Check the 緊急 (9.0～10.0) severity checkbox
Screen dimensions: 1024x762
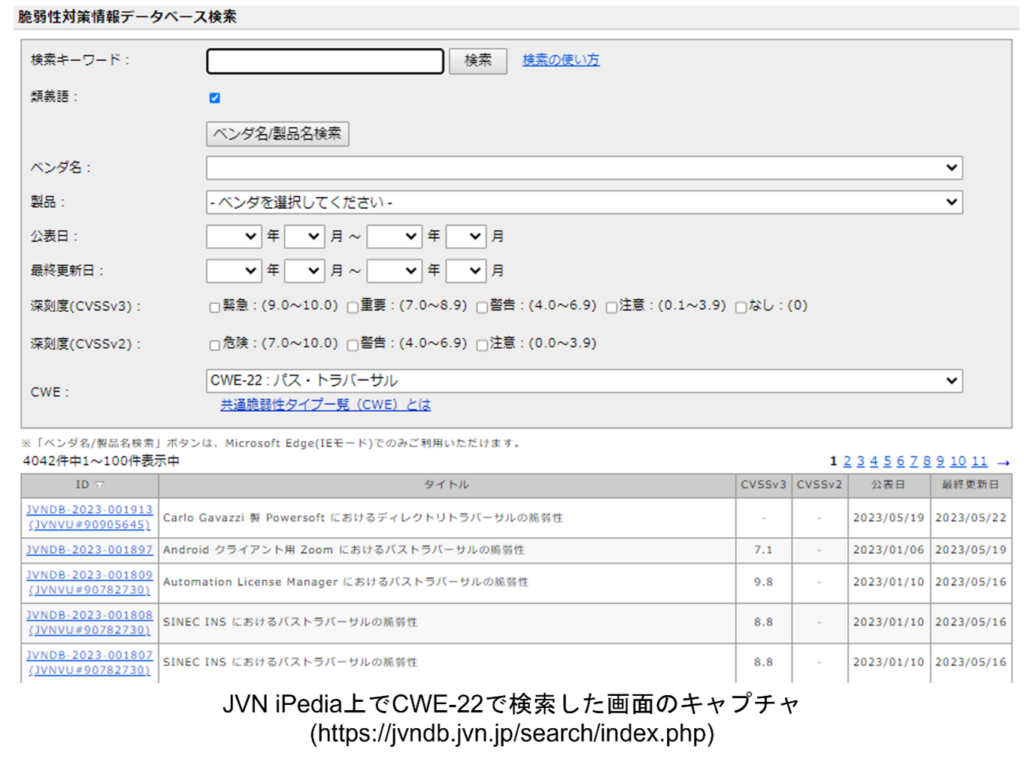(214, 307)
